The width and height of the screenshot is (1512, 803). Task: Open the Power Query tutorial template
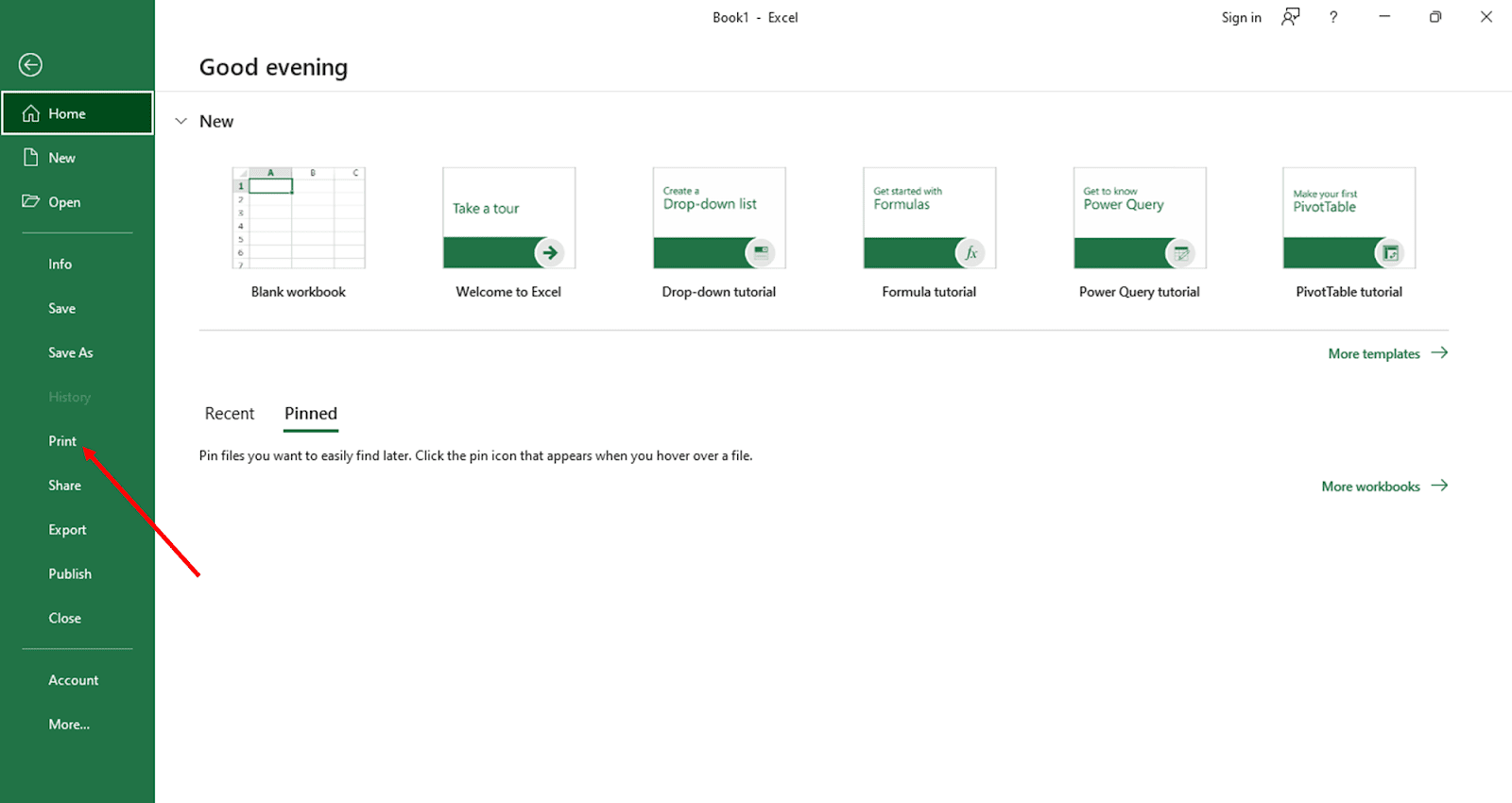[x=1140, y=233]
